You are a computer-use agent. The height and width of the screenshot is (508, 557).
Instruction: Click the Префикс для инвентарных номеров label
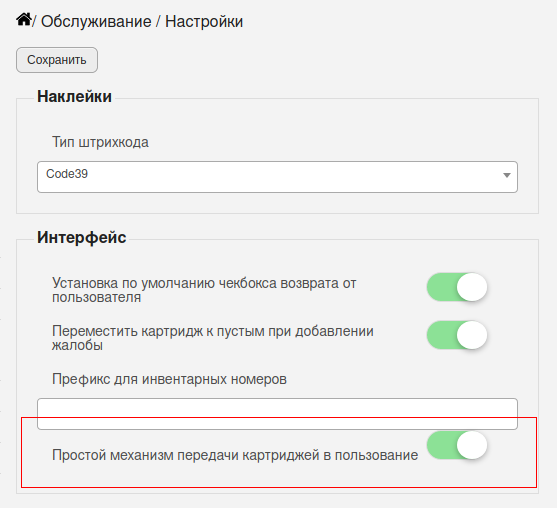(169, 379)
